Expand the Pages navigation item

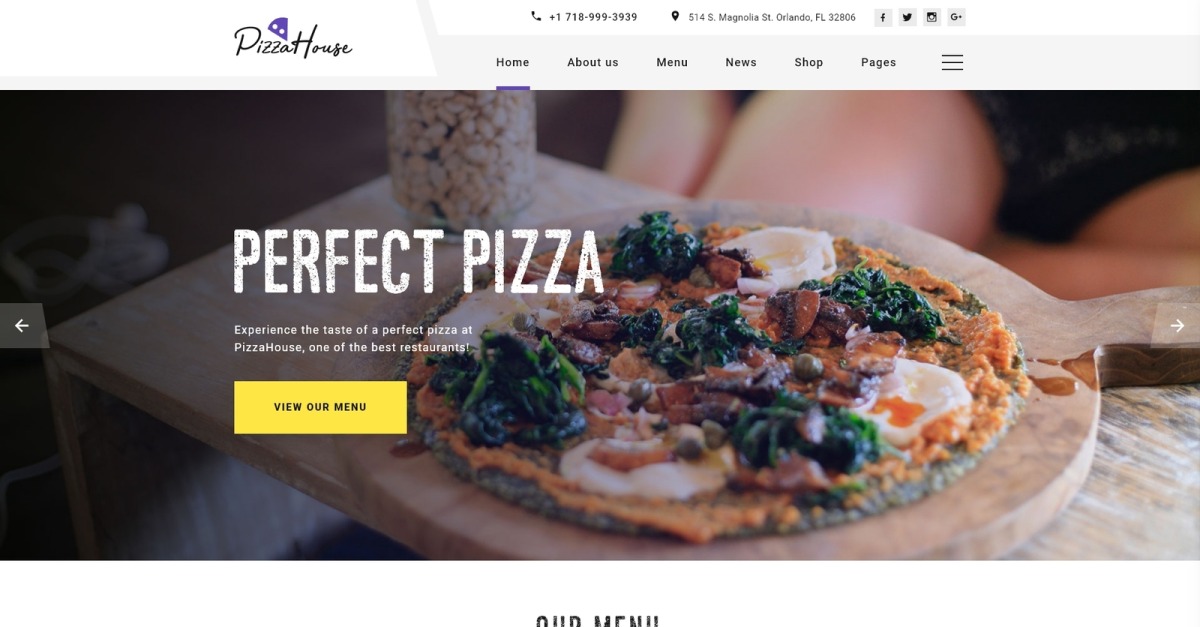pos(879,62)
